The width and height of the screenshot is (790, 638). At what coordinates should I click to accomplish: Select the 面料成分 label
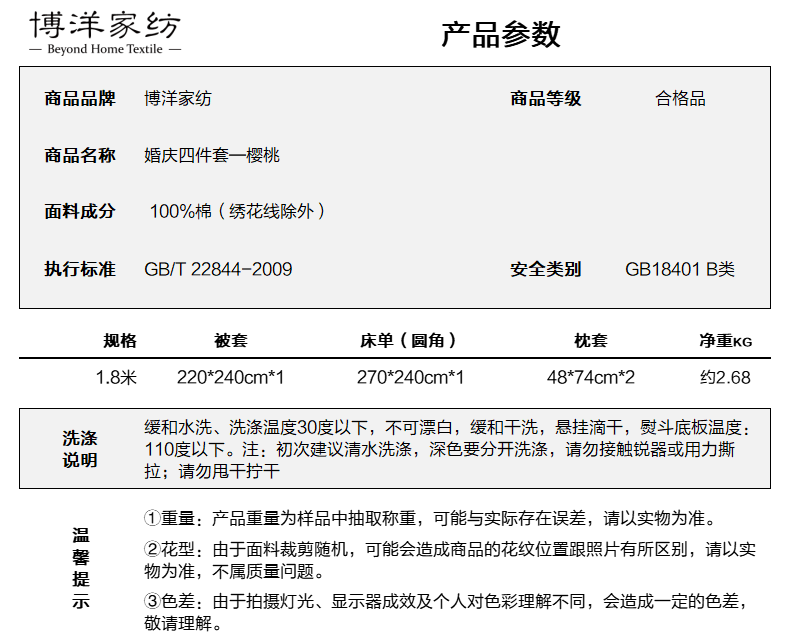click(80, 211)
